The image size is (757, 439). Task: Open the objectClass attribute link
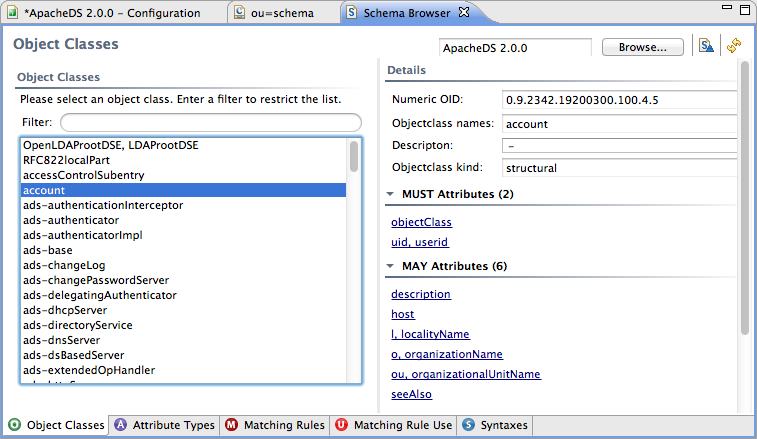(x=421, y=222)
